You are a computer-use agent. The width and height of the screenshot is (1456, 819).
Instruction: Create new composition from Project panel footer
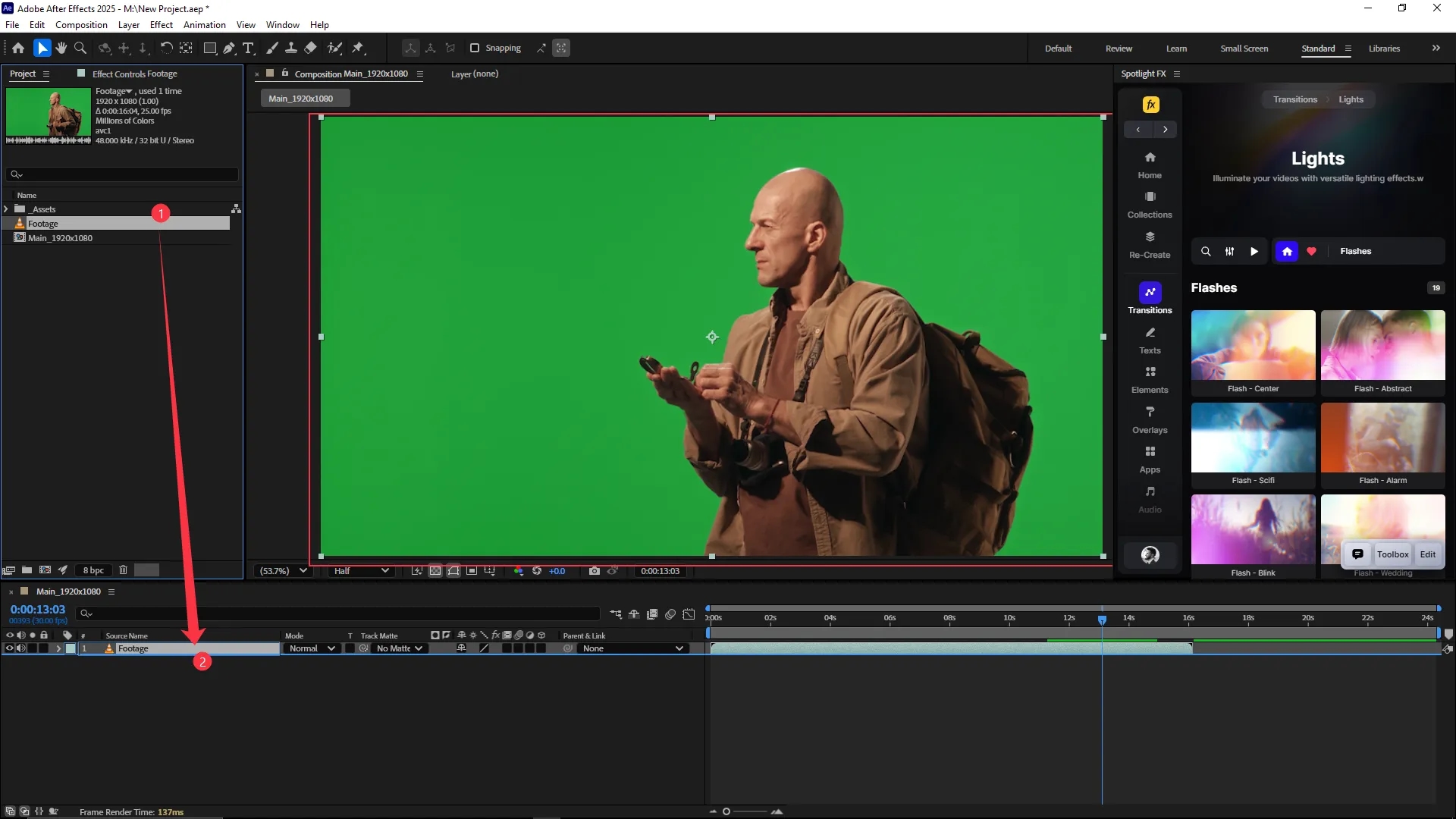[x=45, y=570]
